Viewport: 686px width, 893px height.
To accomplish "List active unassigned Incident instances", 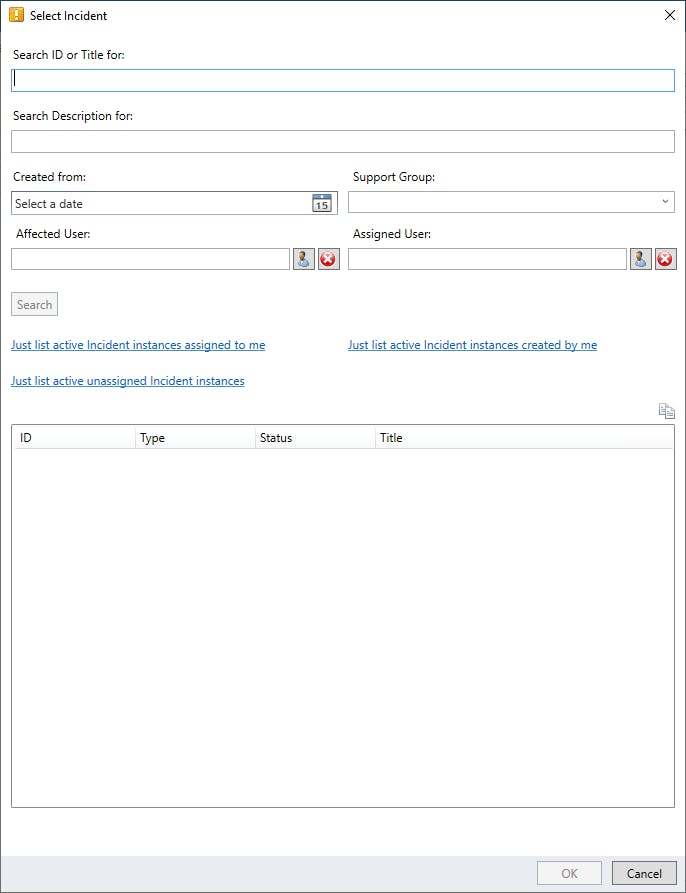I will tap(128, 381).
